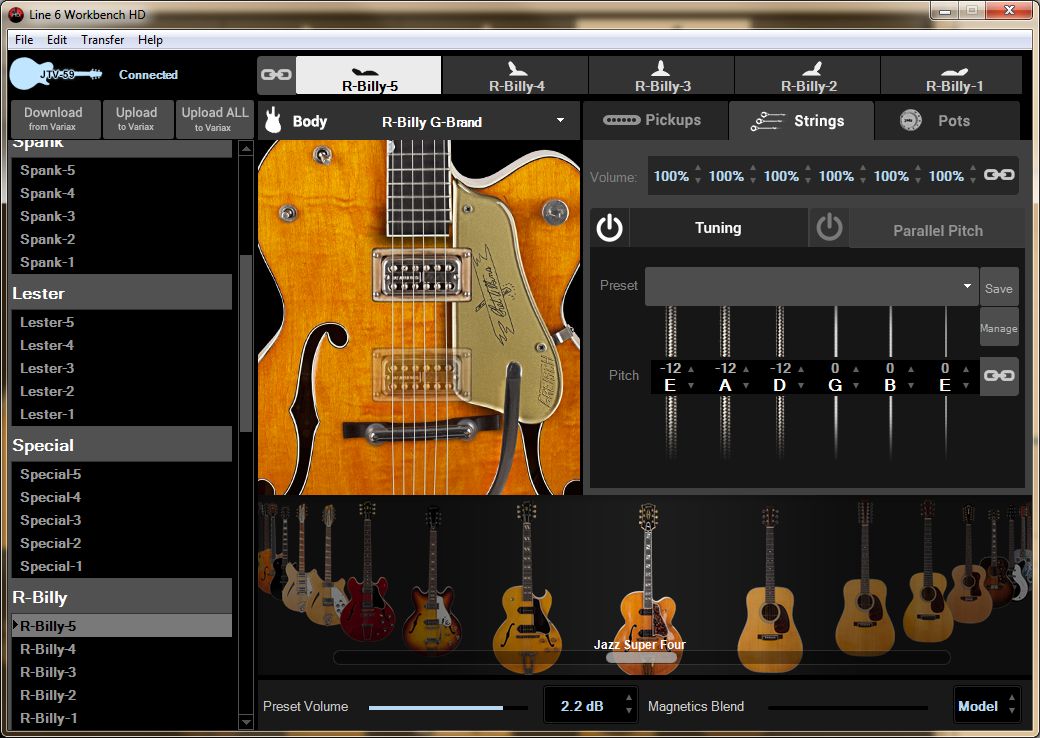Select the R-Billy-2 pickup position tab
1040x738 pixels.
pyautogui.click(x=807, y=76)
